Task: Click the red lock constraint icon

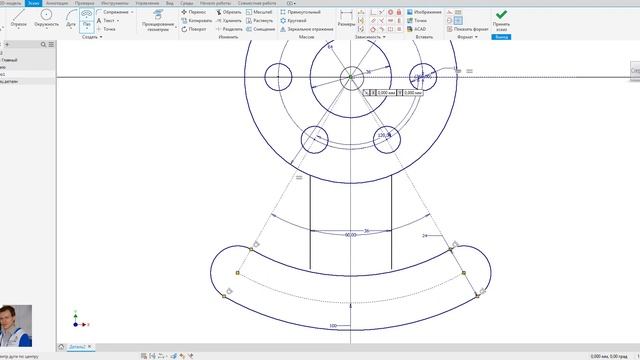Action: 399,12
